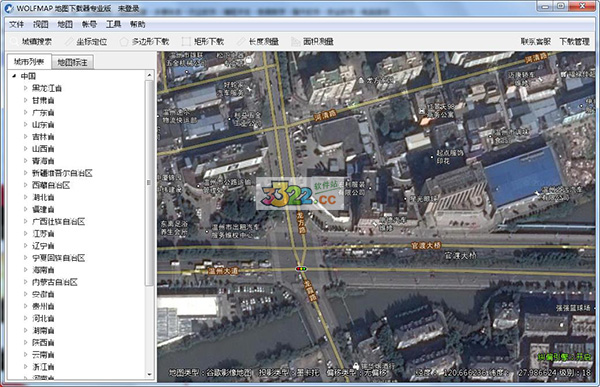The width and height of the screenshot is (600, 387).
Task: Toggle the green correction engine status label
Action: [x=564, y=357]
